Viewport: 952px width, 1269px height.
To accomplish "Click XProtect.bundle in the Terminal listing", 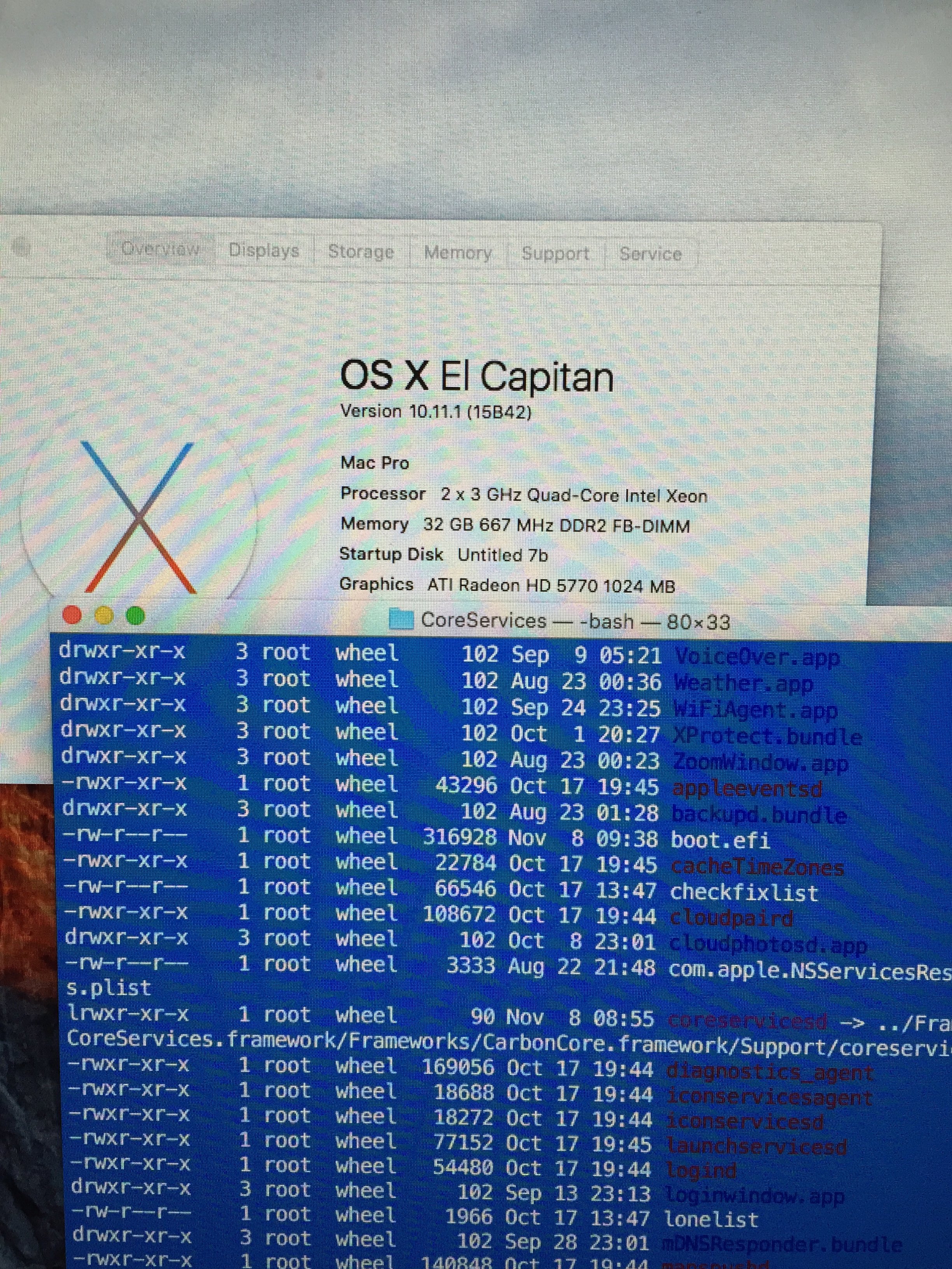I will (767, 737).
